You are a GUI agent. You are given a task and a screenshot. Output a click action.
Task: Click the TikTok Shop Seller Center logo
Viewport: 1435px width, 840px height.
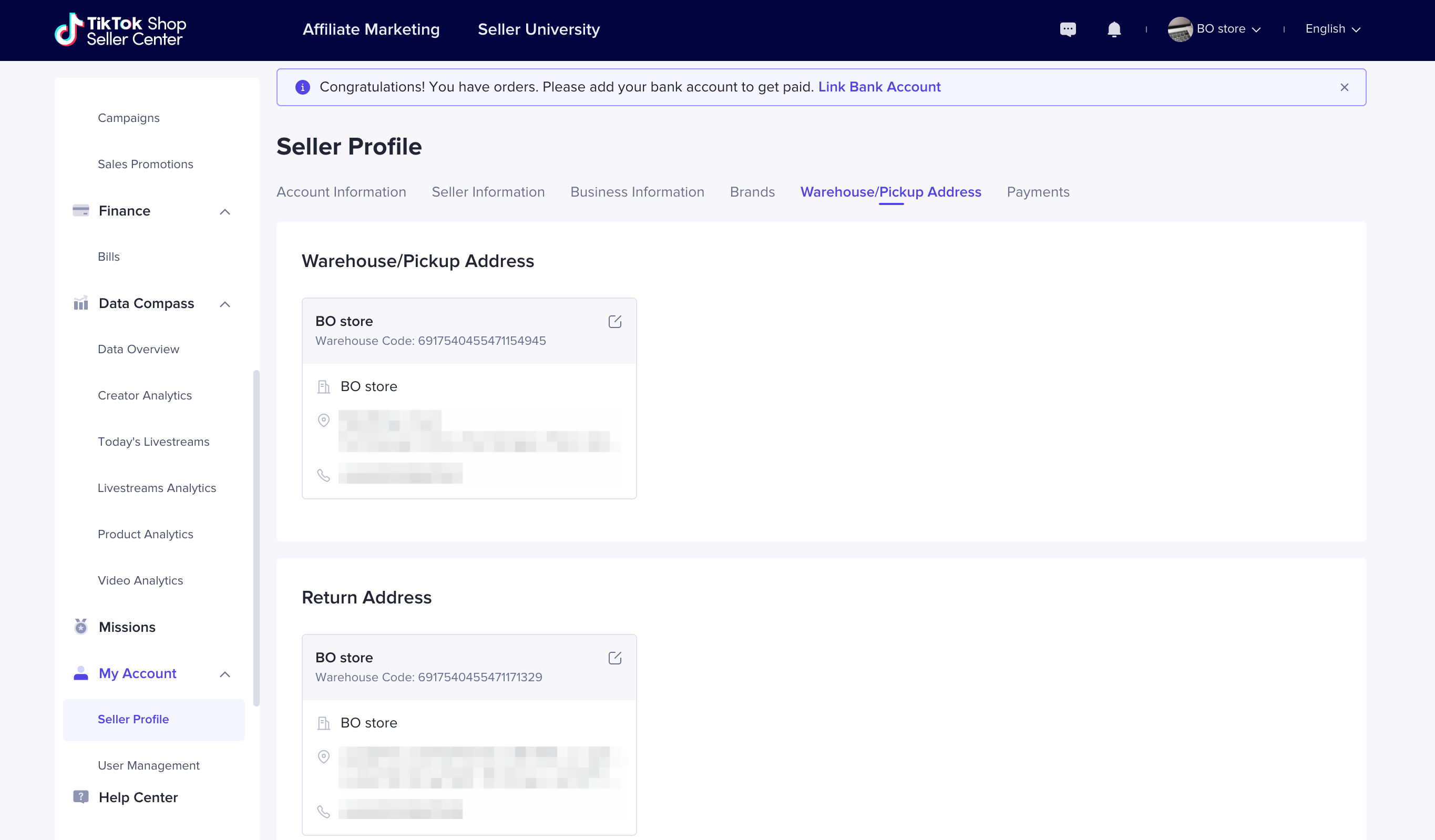click(x=121, y=29)
